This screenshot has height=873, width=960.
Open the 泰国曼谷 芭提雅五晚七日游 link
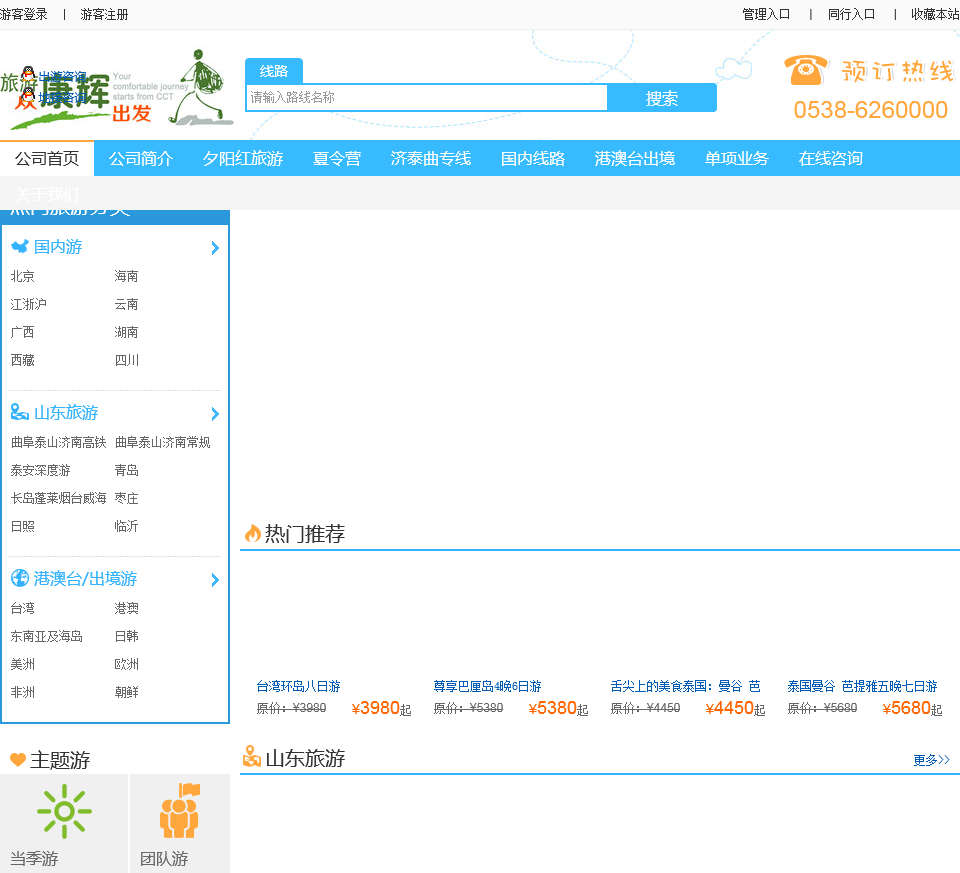[x=863, y=686]
